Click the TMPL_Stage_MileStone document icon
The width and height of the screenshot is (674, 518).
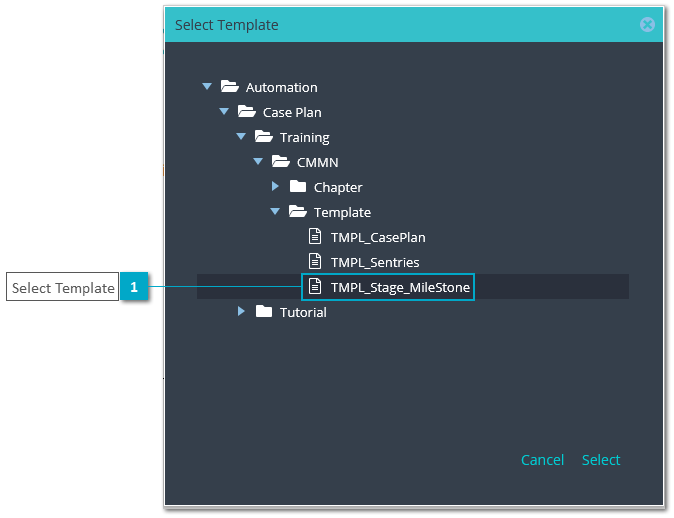click(x=315, y=286)
